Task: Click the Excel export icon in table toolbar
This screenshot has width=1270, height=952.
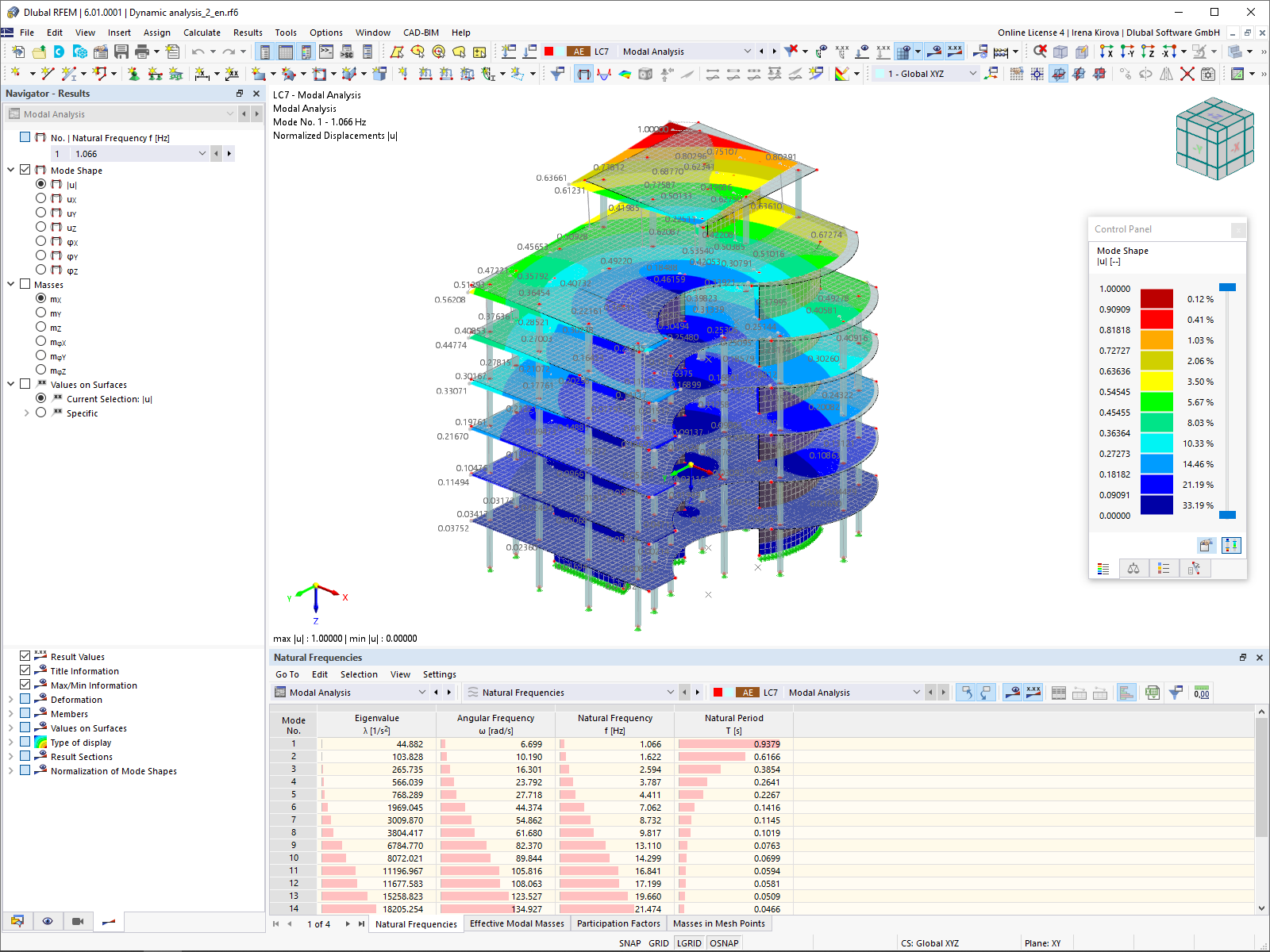Action: coord(1153,693)
